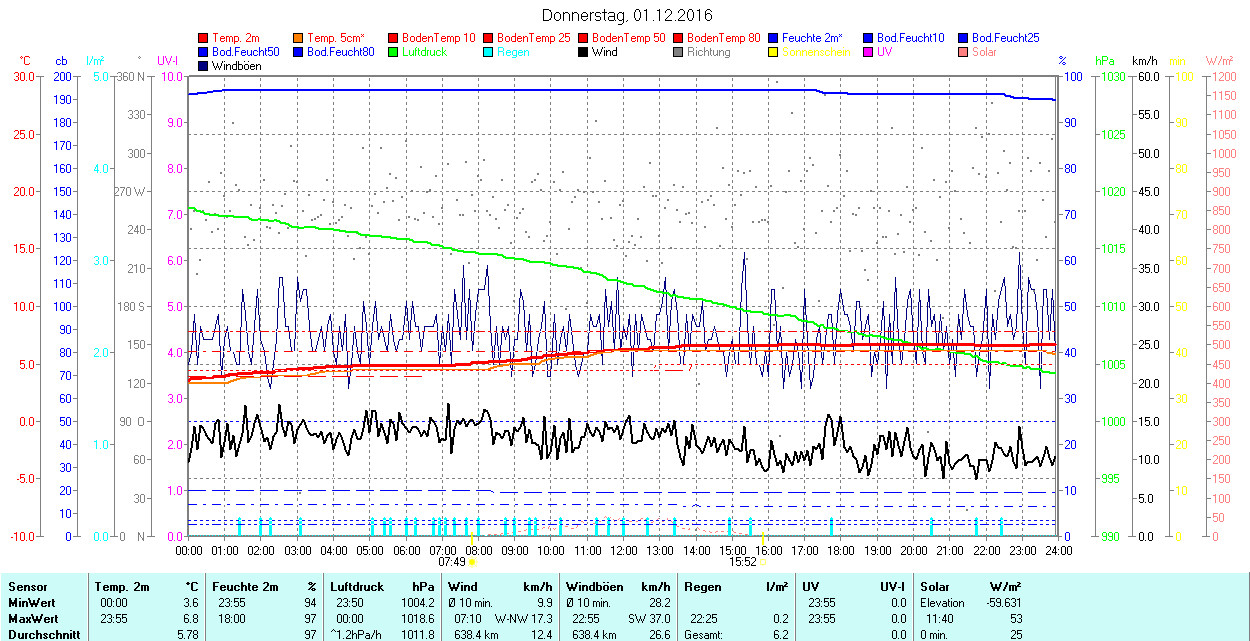Click the orange Temp. 5cm legend swatch
Viewport: 1250px width, 641px height.
coord(299,38)
